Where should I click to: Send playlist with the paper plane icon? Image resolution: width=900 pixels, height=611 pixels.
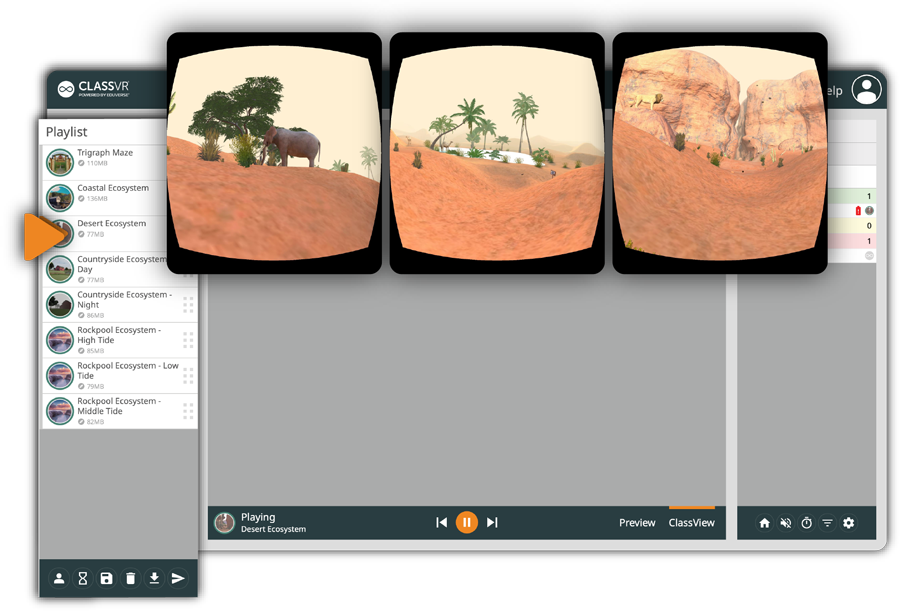[x=178, y=578]
